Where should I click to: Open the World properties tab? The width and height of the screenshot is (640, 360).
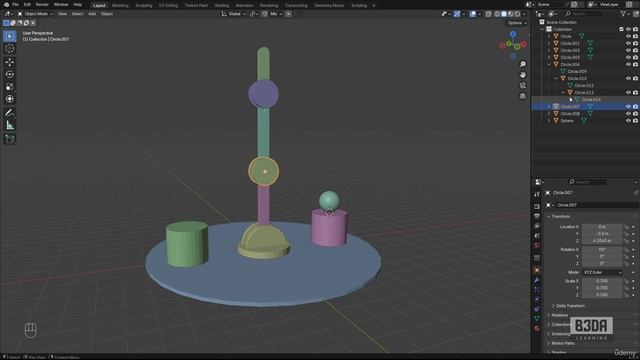[537, 245]
